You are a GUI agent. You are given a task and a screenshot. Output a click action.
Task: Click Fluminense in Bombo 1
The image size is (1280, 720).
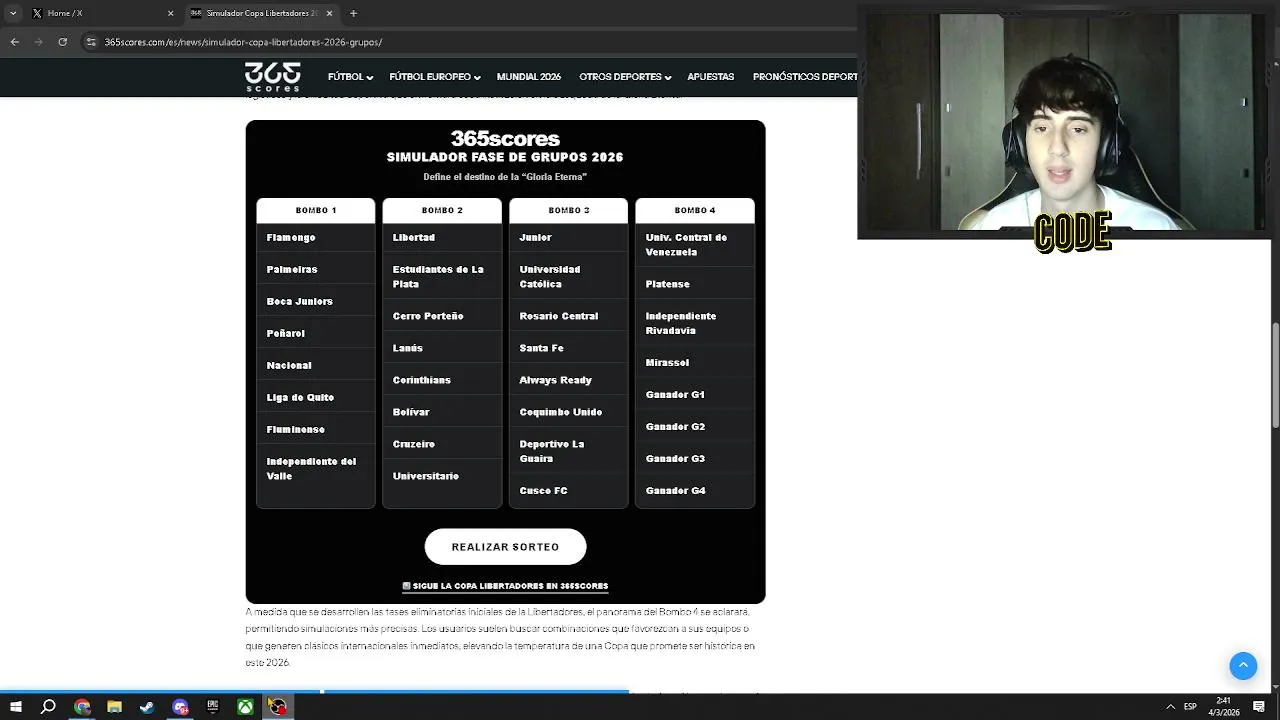pos(296,430)
